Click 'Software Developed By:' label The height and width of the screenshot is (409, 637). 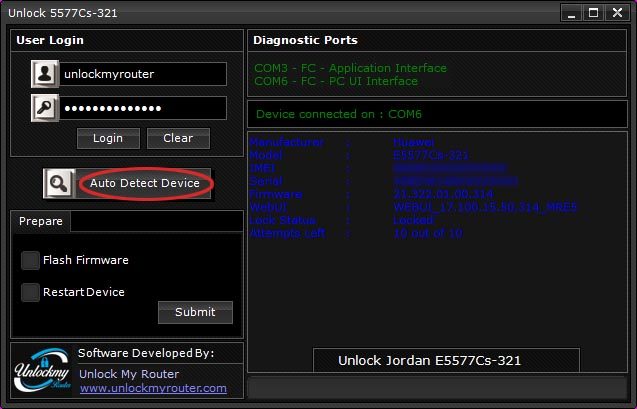coord(146,353)
